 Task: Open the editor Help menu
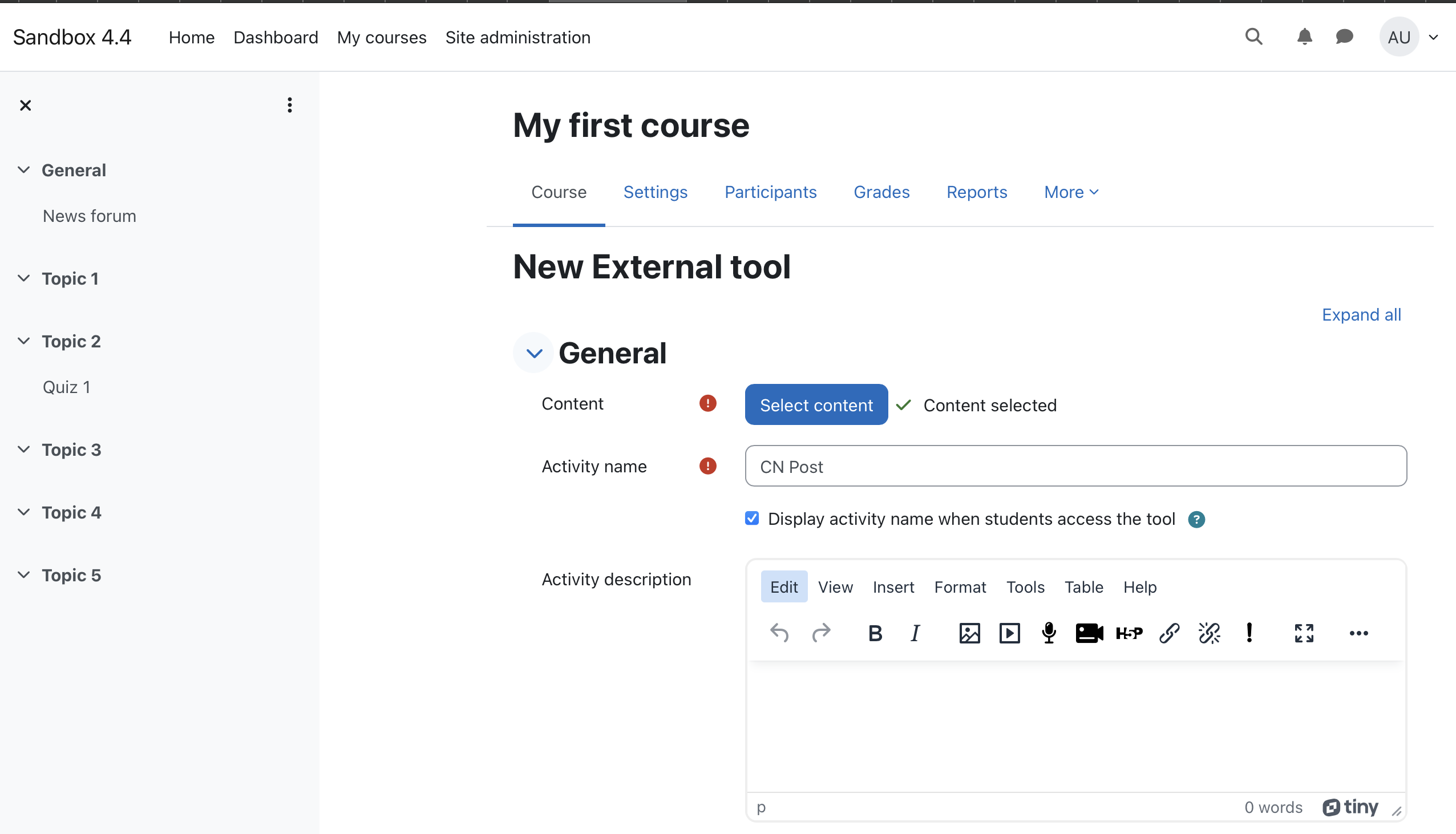pyautogui.click(x=1140, y=586)
